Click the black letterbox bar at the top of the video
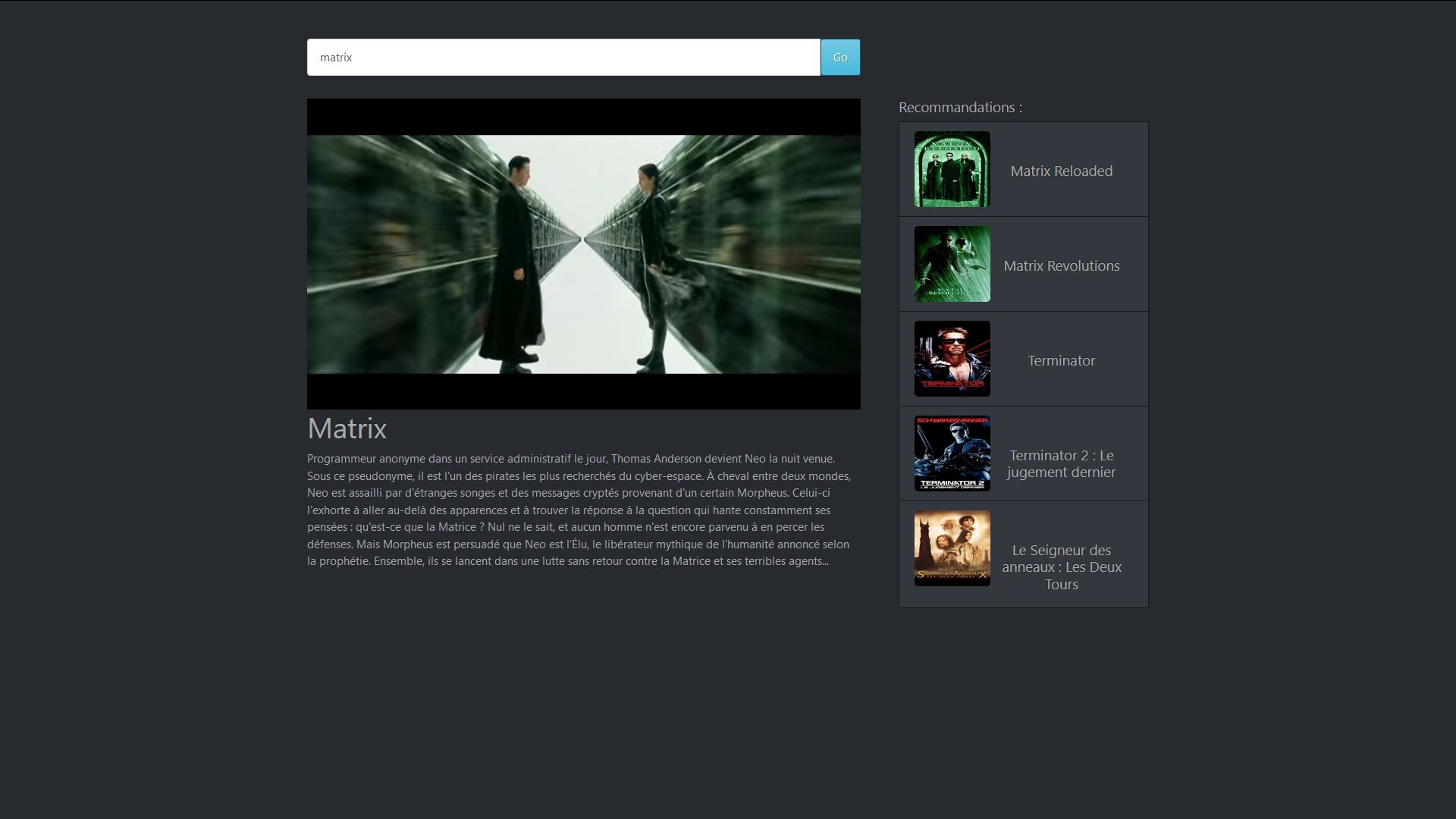1456x819 pixels. tap(583, 117)
